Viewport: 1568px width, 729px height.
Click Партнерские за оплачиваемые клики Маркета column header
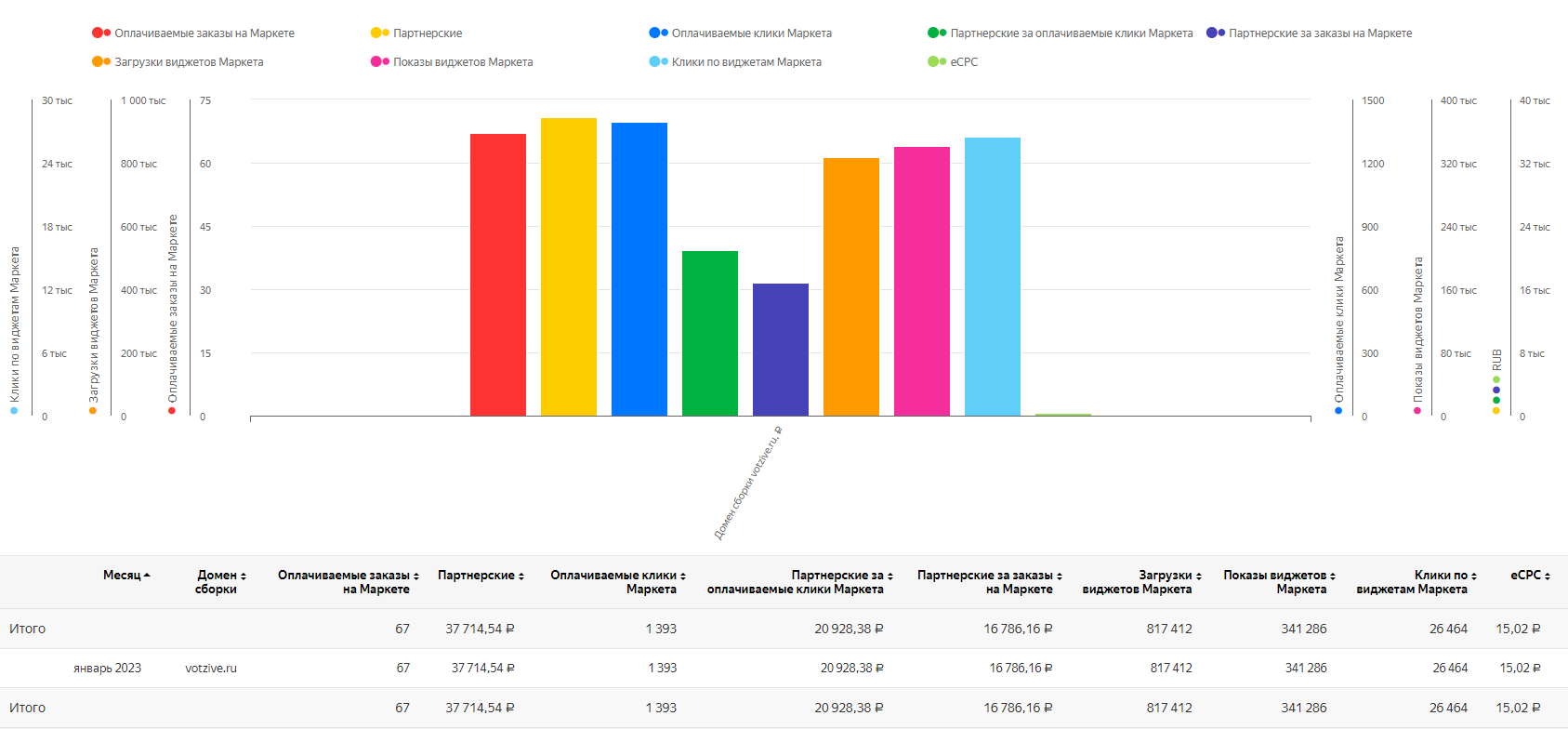(795, 582)
